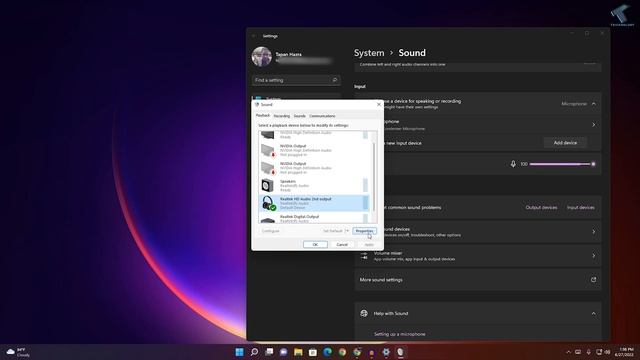Click the playback device list scrollbar
The image size is (640, 360).
(374, 176)
